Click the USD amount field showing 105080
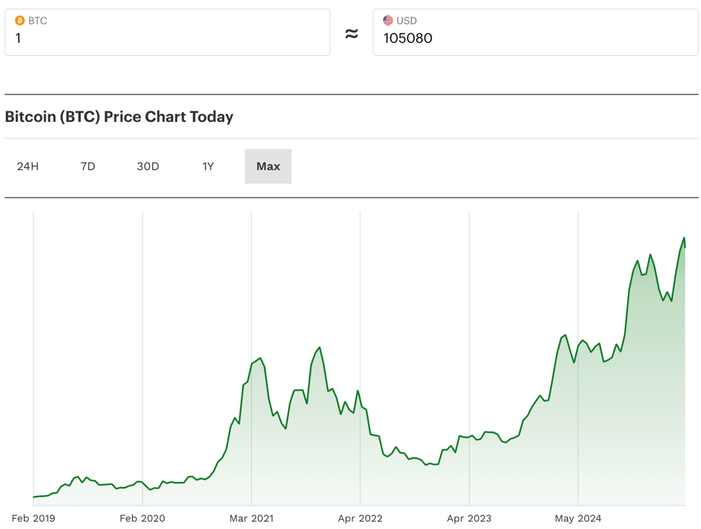The image size is (701, 529). coord(536,32)
